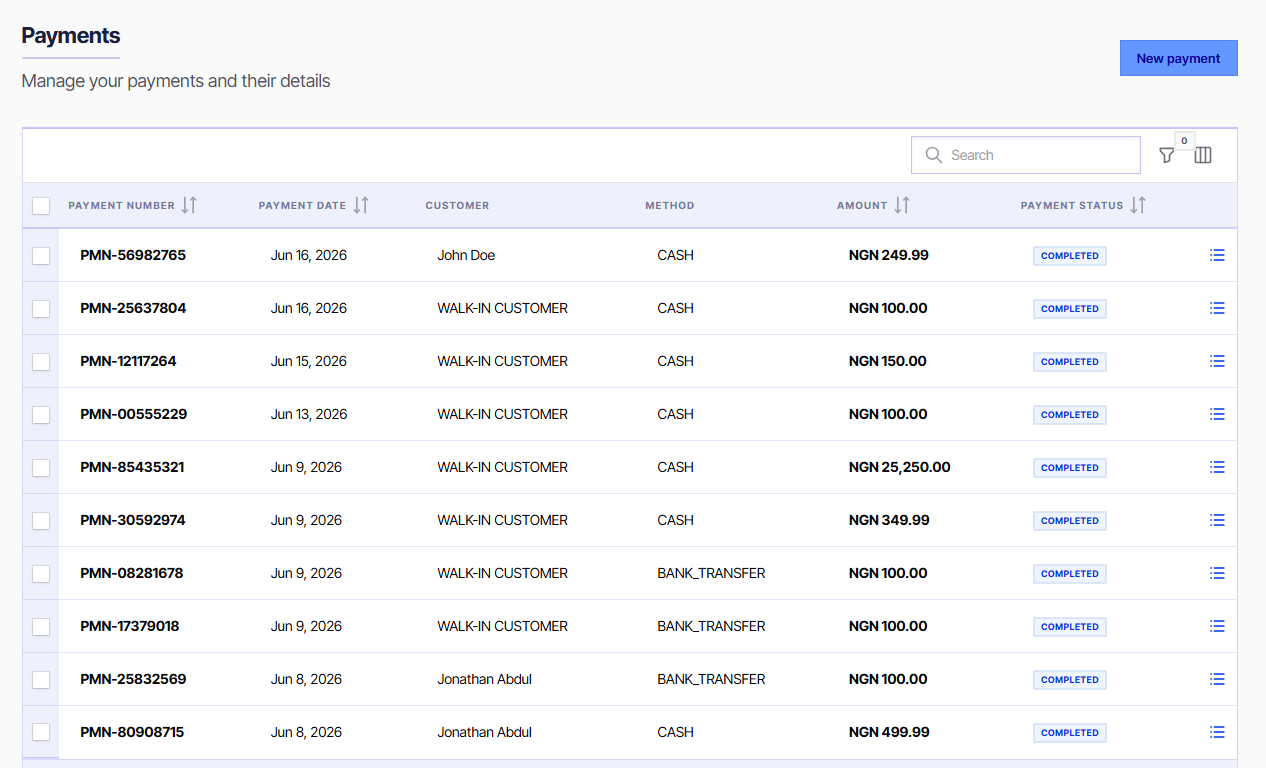Viewport: 1266px width, 768px height.
Task: Open payment PMN-80908715
Action: (132, 732)
